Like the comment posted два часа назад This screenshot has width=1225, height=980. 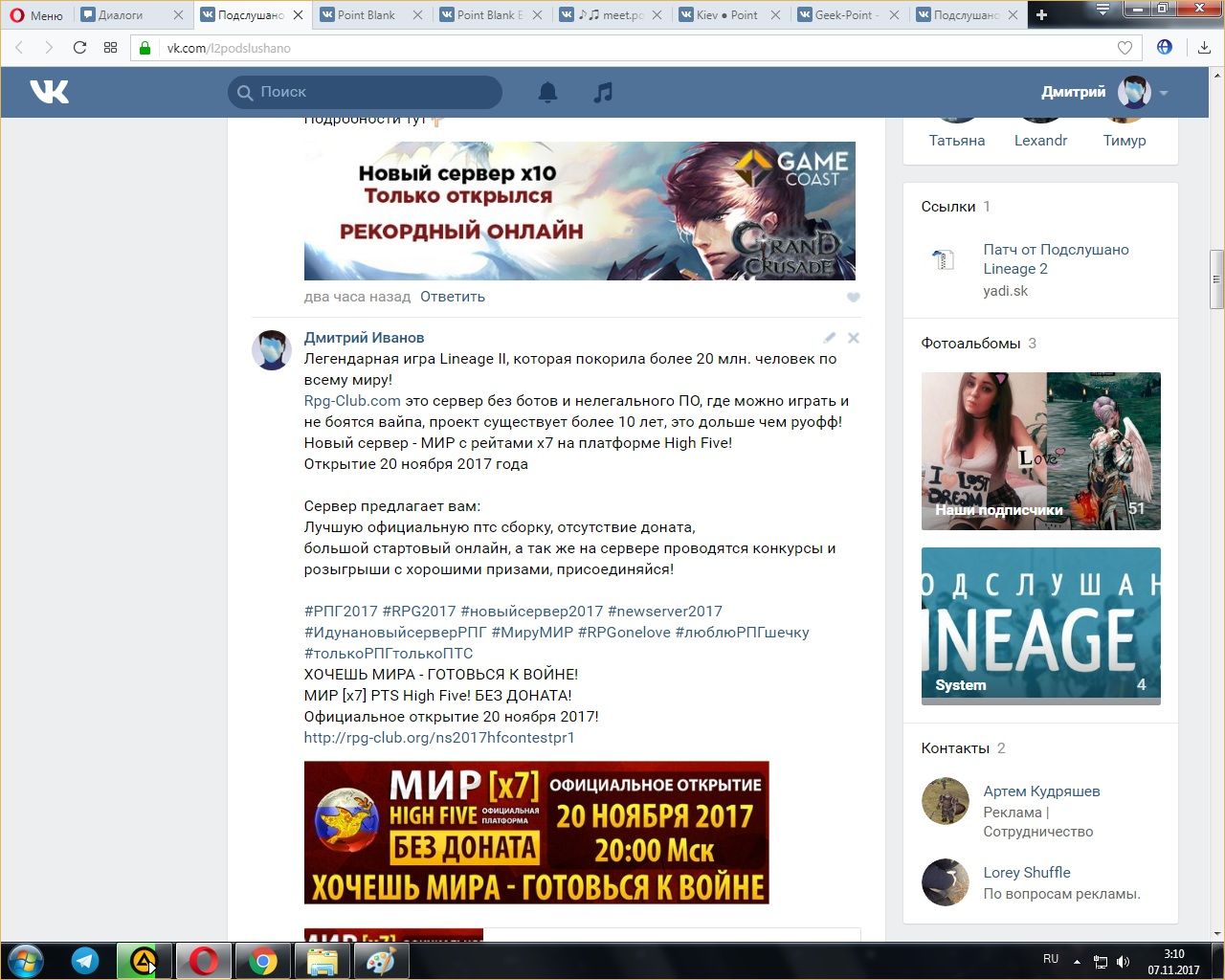click(854, 298)
